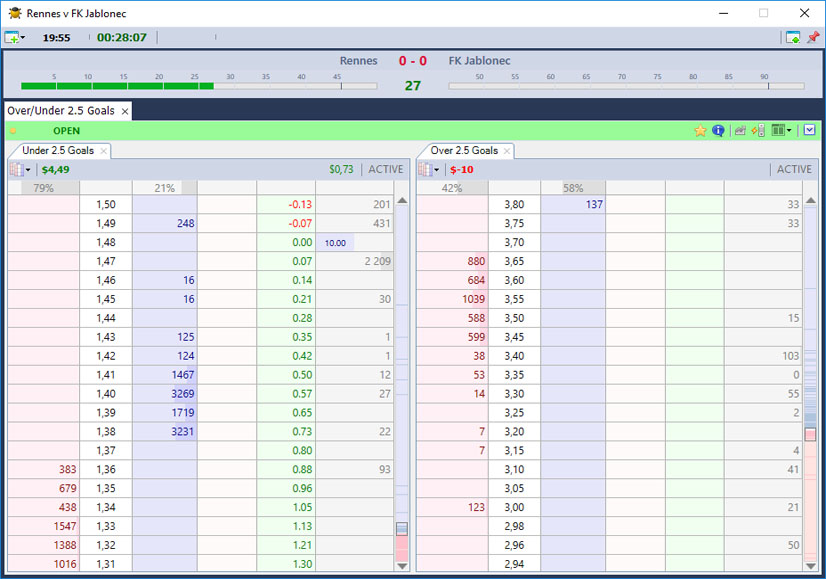Click price 1,45 on Under ladder
Image resolution: width=826 pixels, height=579 pixels.
[x=106, y=299]
